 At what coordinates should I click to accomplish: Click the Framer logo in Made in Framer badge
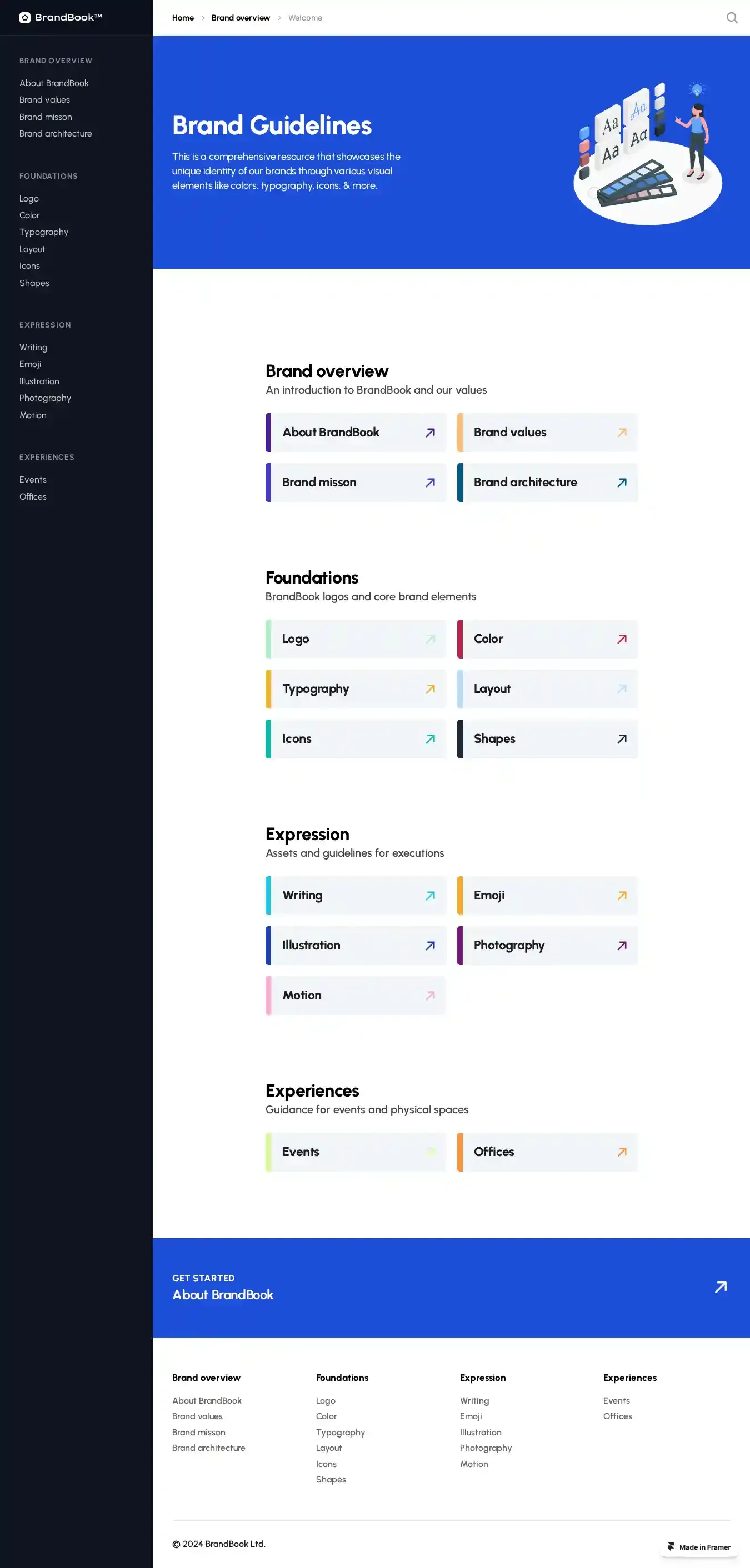point(671,1547)
